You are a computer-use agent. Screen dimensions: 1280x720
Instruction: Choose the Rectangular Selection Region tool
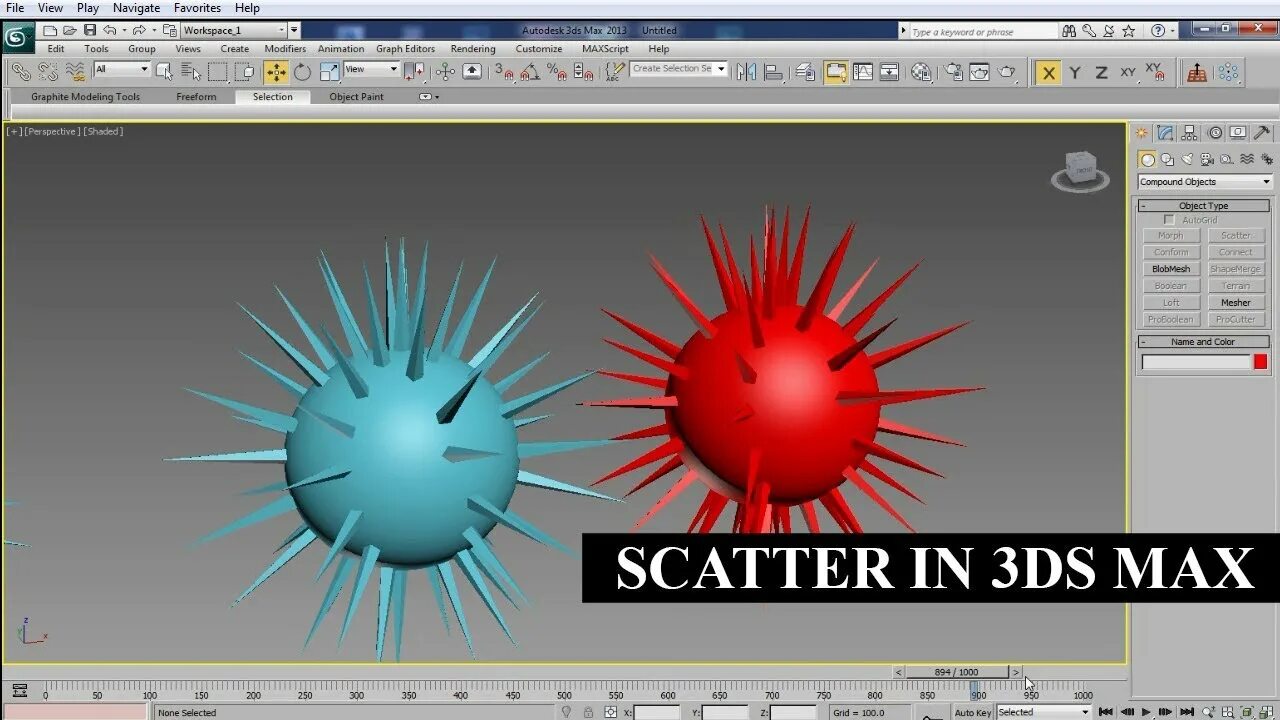(217, 72)
